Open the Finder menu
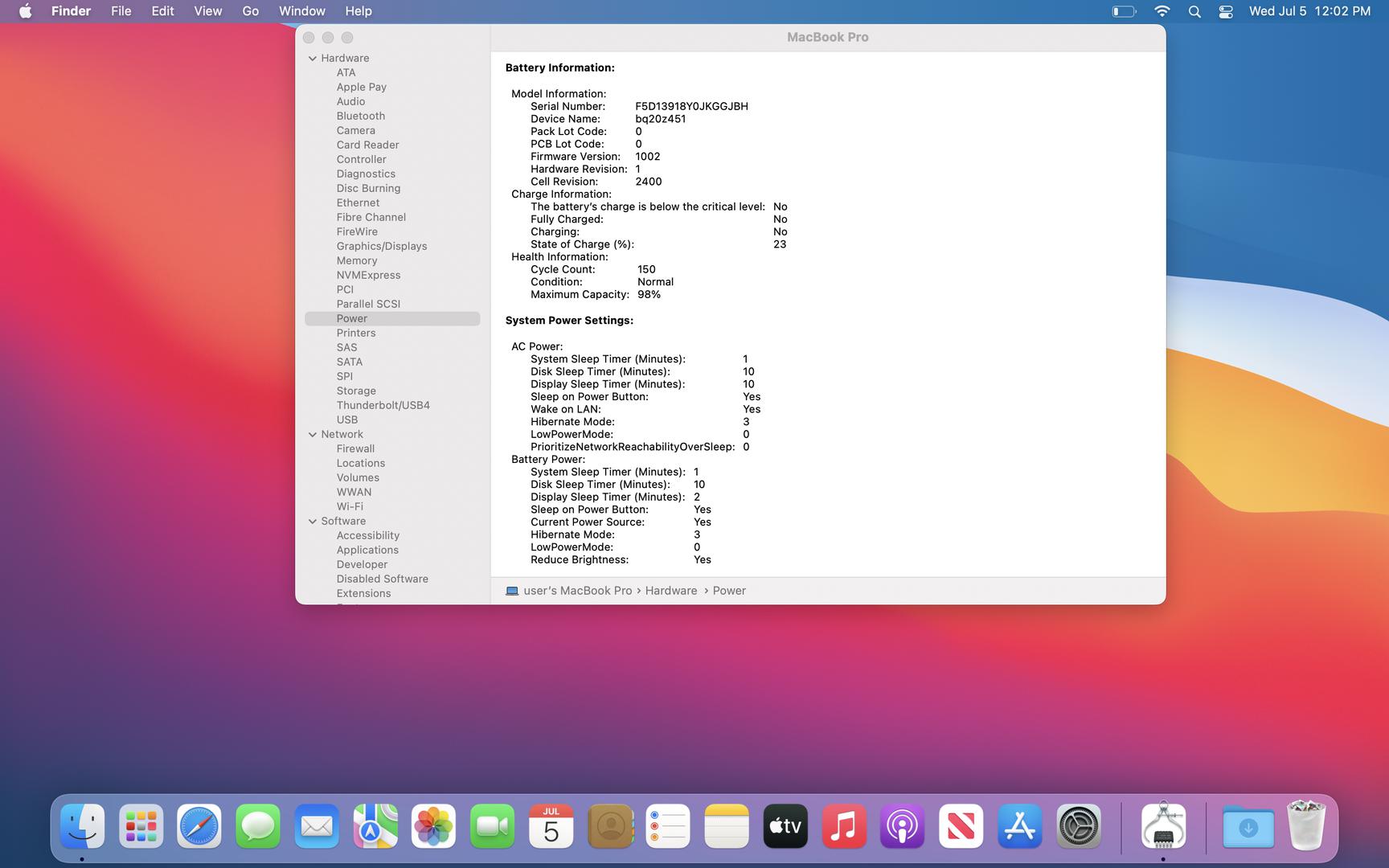Screen dimensions: 1389x868 pos(71,11)
